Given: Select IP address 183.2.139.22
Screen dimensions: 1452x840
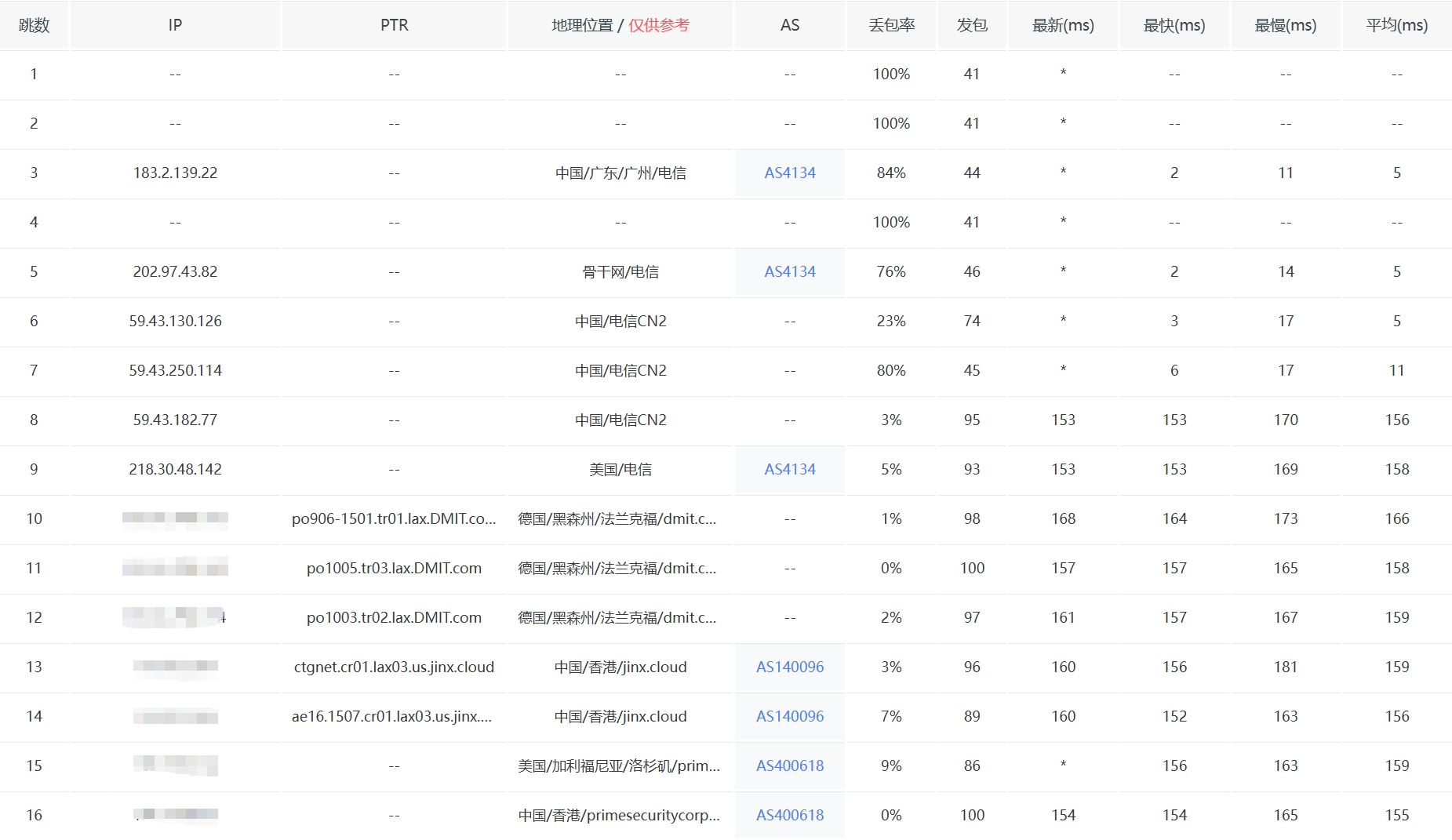Looking at the screenshot, I should point(175,173).
